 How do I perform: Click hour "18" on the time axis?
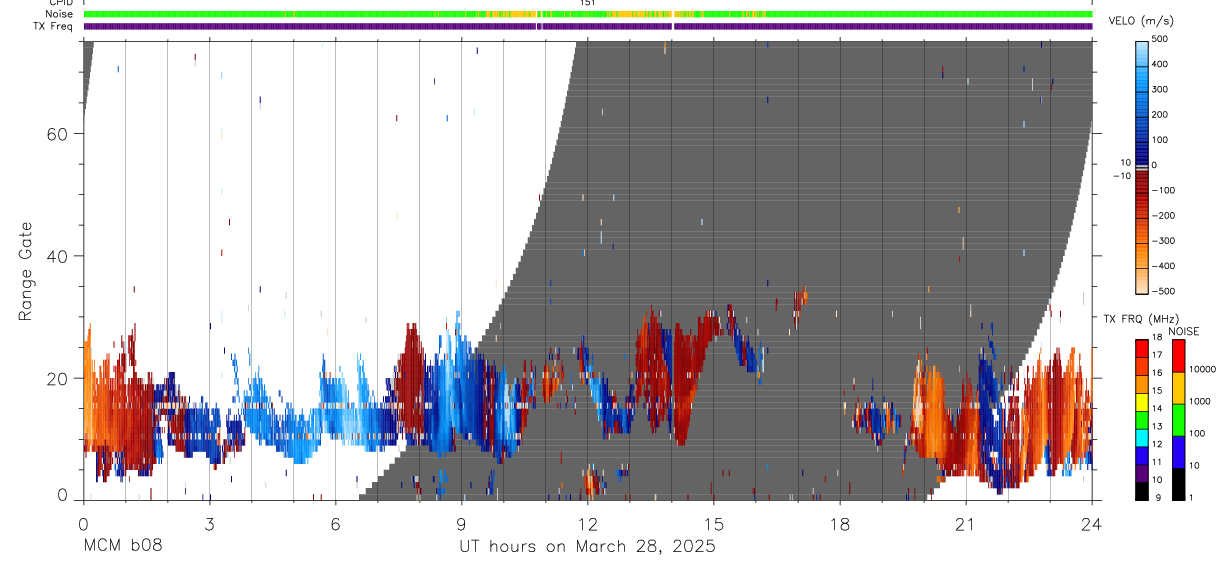[839, 523]
